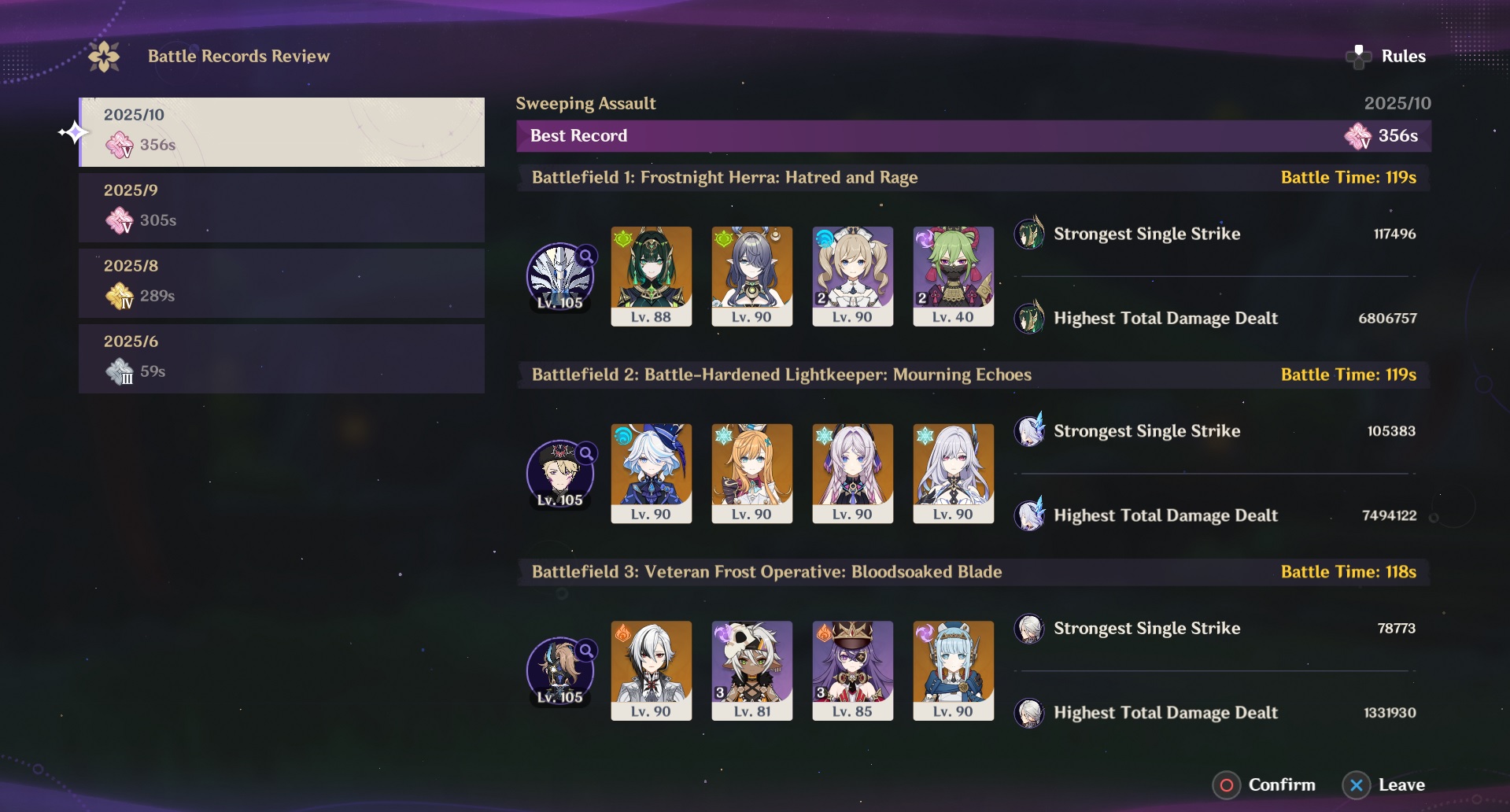This screenshot has width=1510, height=812.
Task: Open the 2025/8 record with 289s
Action: click(282, 283)
